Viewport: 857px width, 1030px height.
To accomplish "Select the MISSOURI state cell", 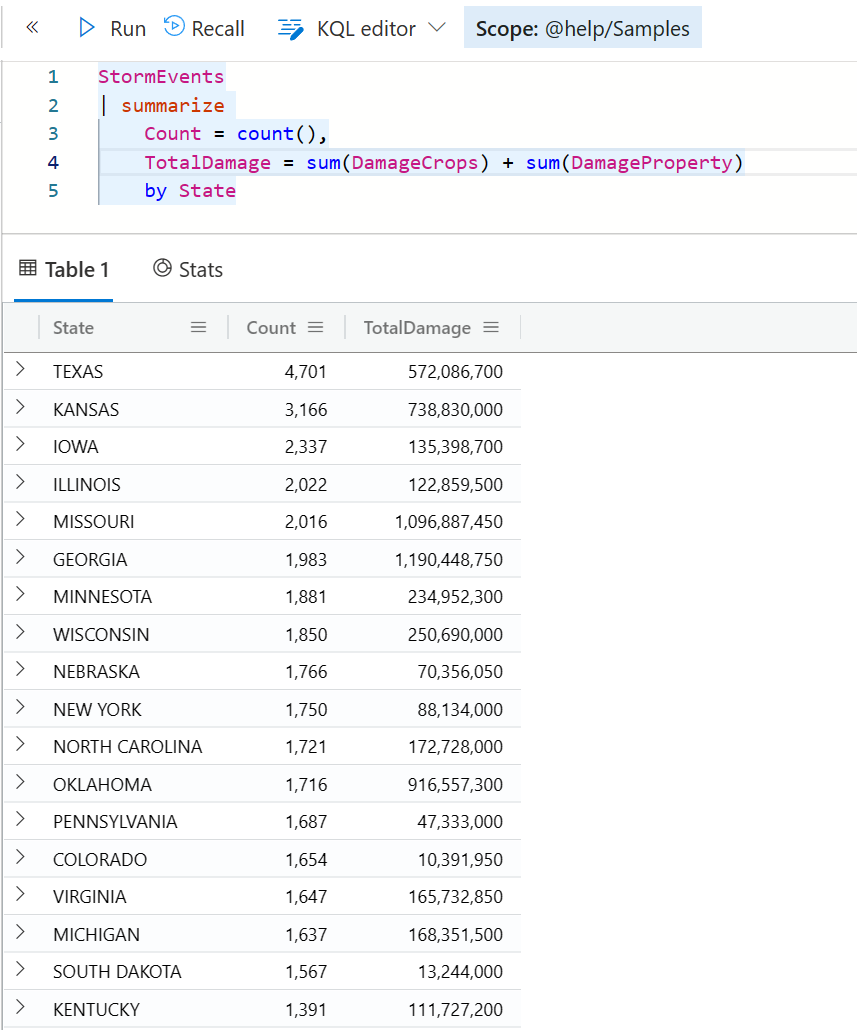I will pyautogui.click(x=94, y=522).
